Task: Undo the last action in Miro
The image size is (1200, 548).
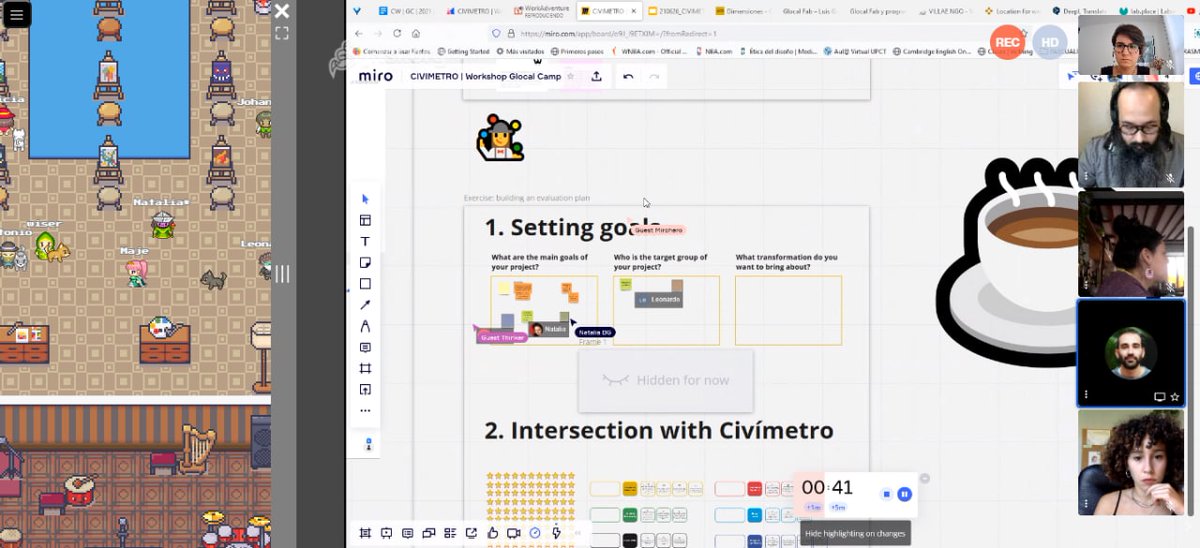Action: point(628,76)
